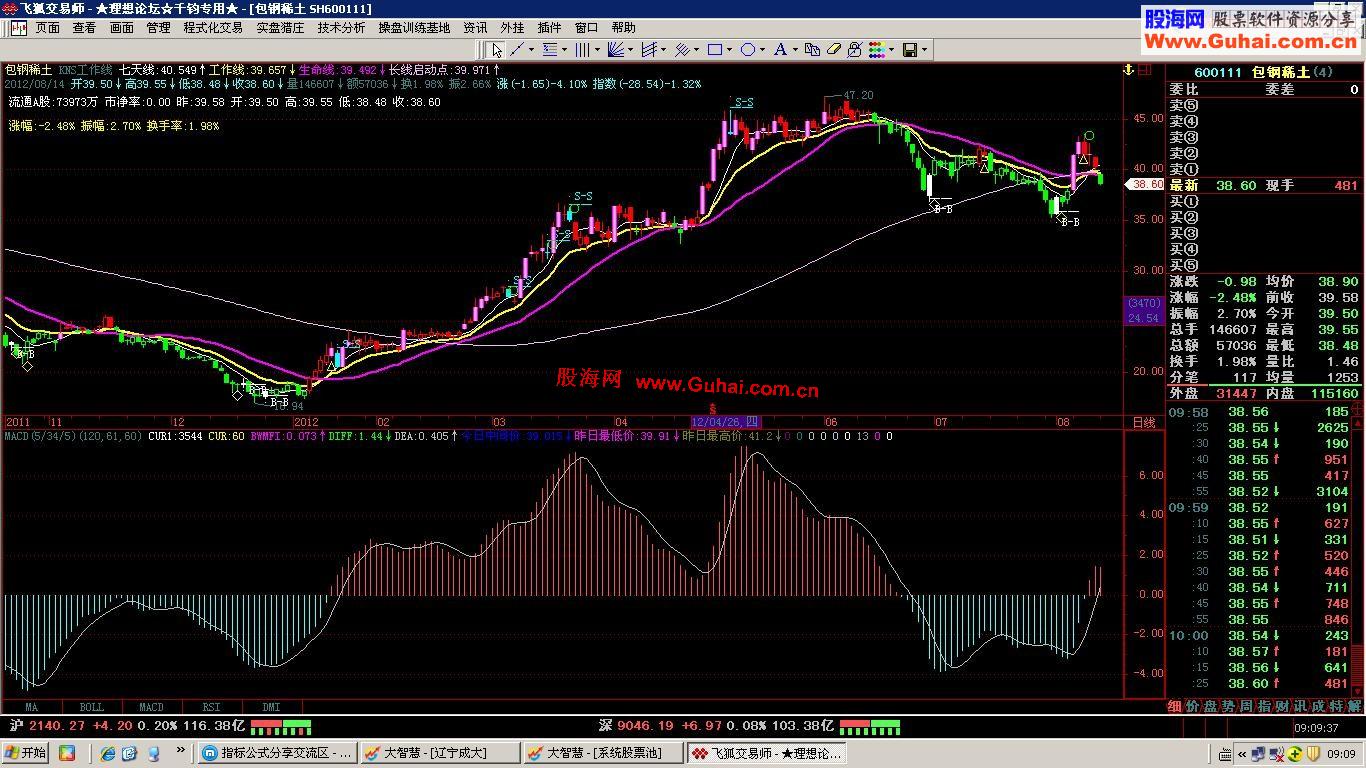Open 指标公式分享交流区 taskbar window
Viewport: 1366px width, 768px height.
click(277, 752)
